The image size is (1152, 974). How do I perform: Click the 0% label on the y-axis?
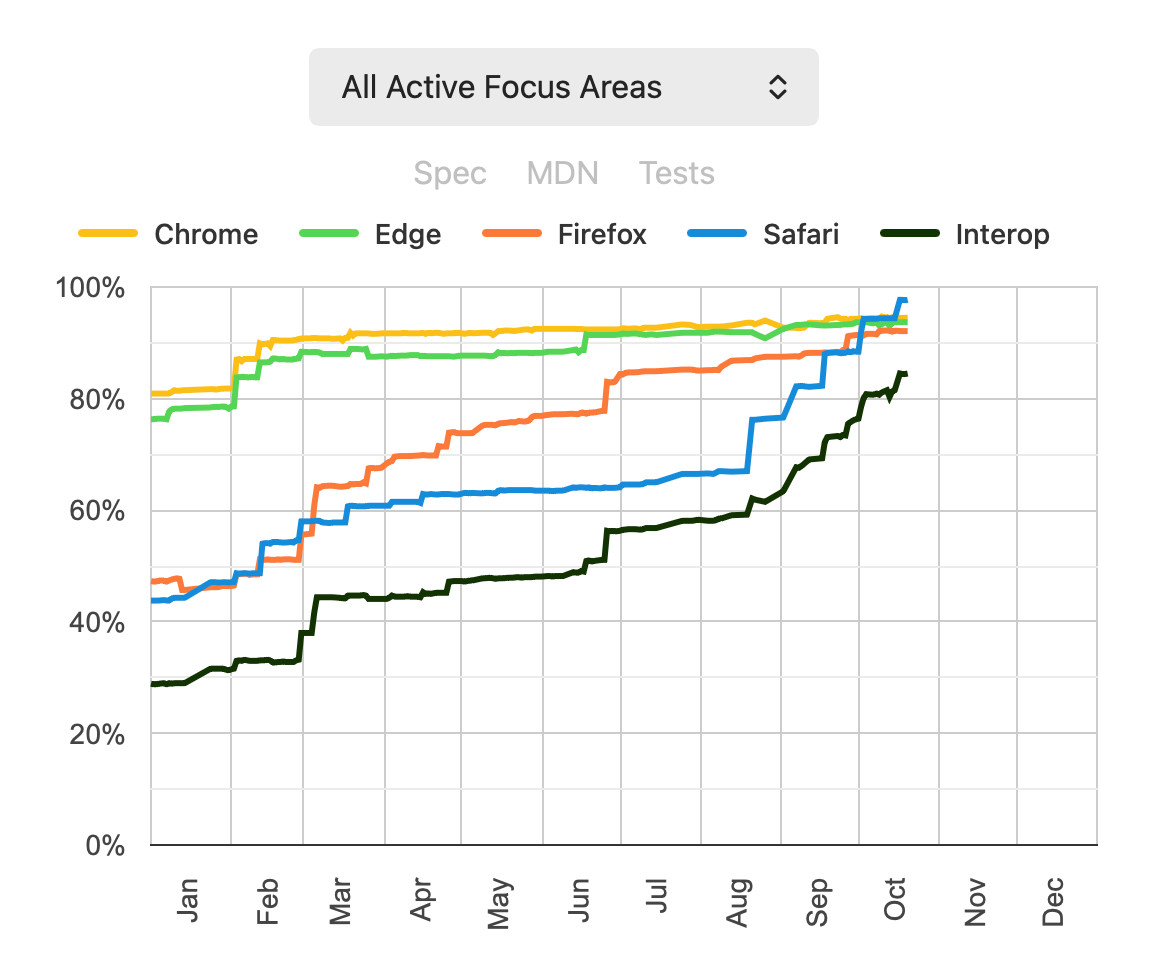point(103,846)
